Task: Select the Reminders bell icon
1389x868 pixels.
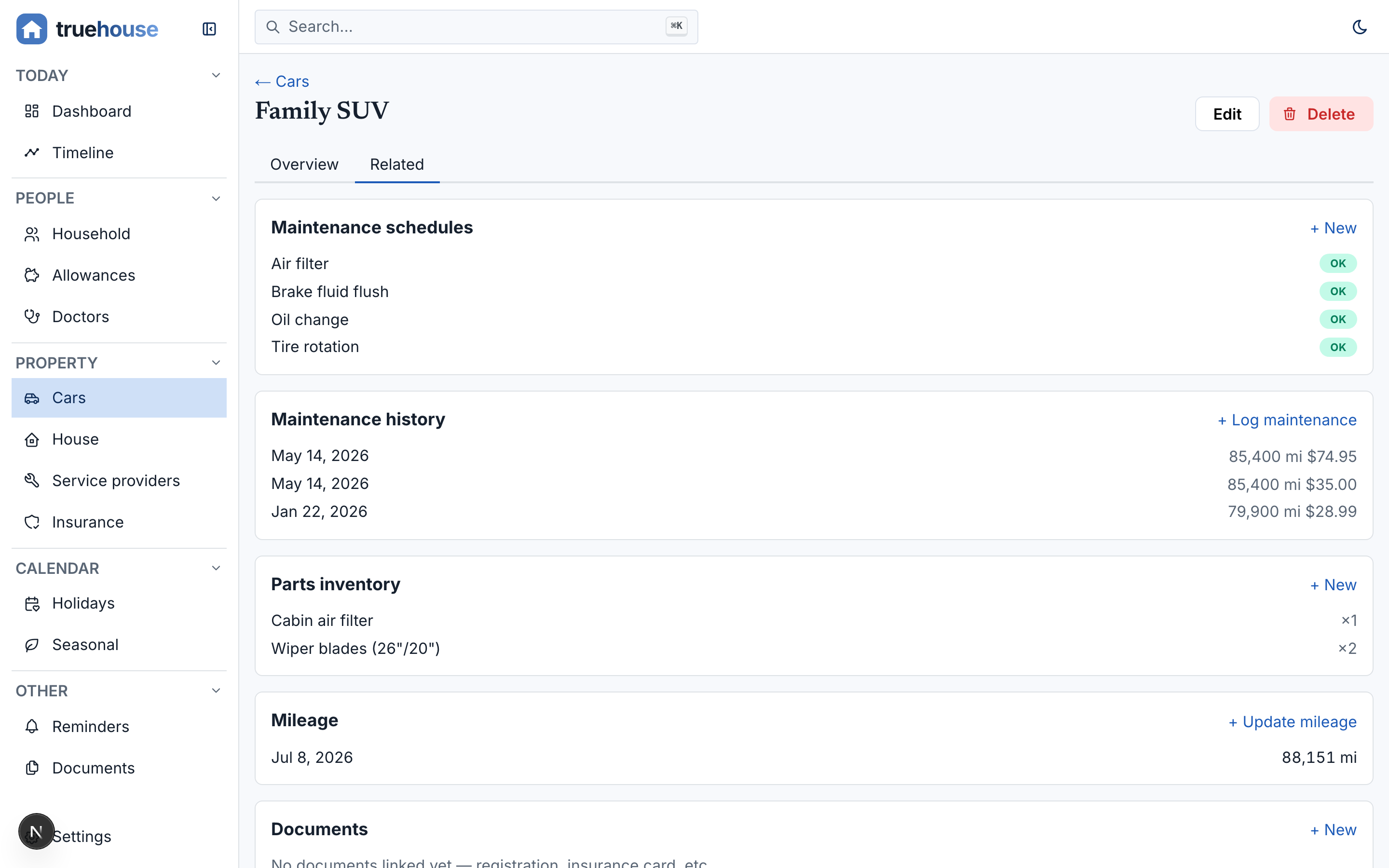Action: pos(32,727)
